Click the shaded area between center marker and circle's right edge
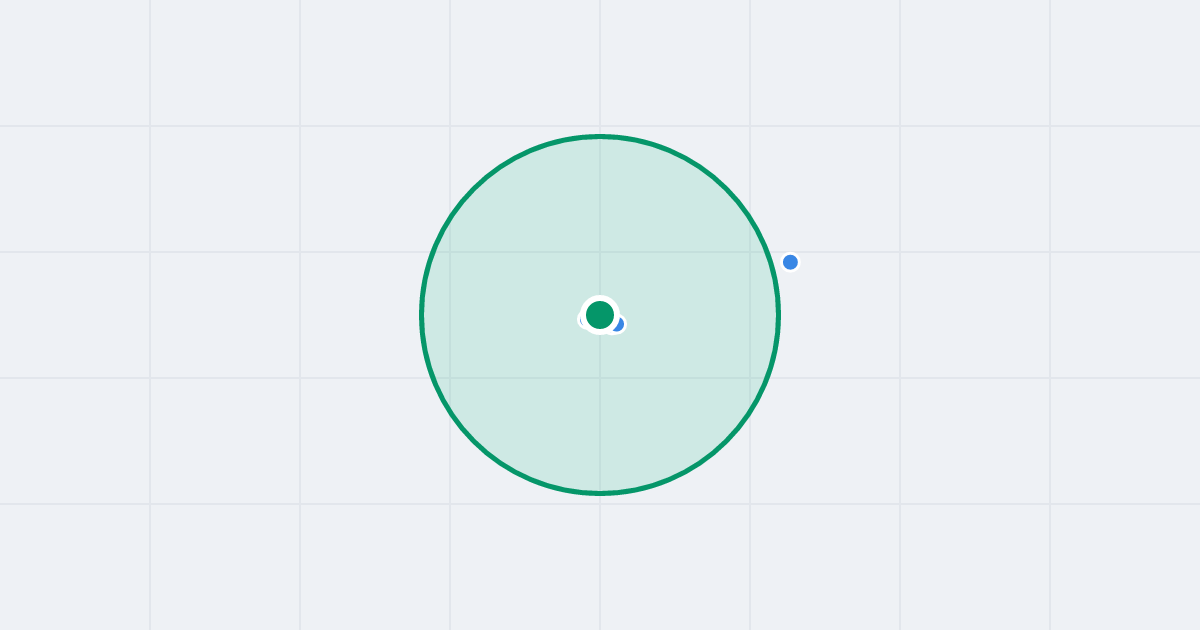Viewport: 1200px width, 630px height. (x=700, y=315)
